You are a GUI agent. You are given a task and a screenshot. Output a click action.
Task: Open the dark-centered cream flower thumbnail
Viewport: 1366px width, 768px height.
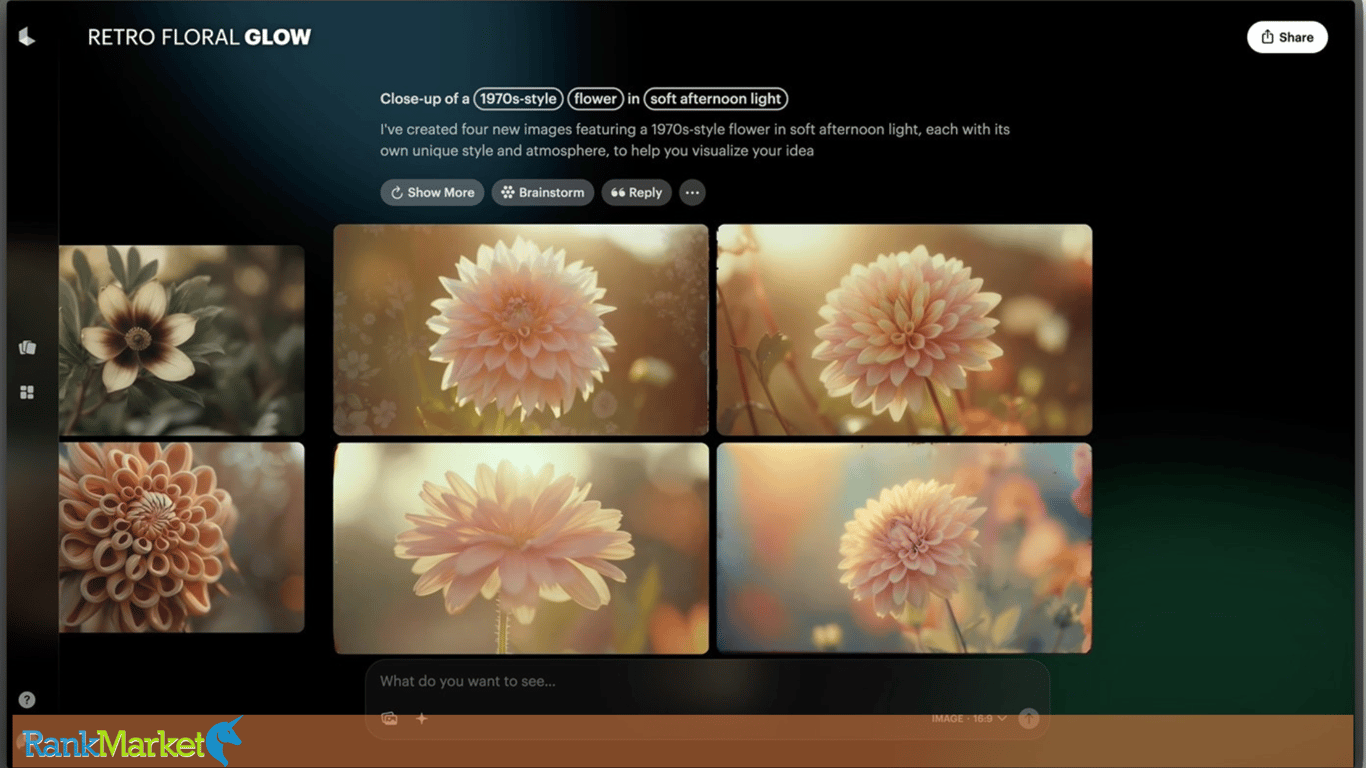pyautogui.click(x=181, y=340)
